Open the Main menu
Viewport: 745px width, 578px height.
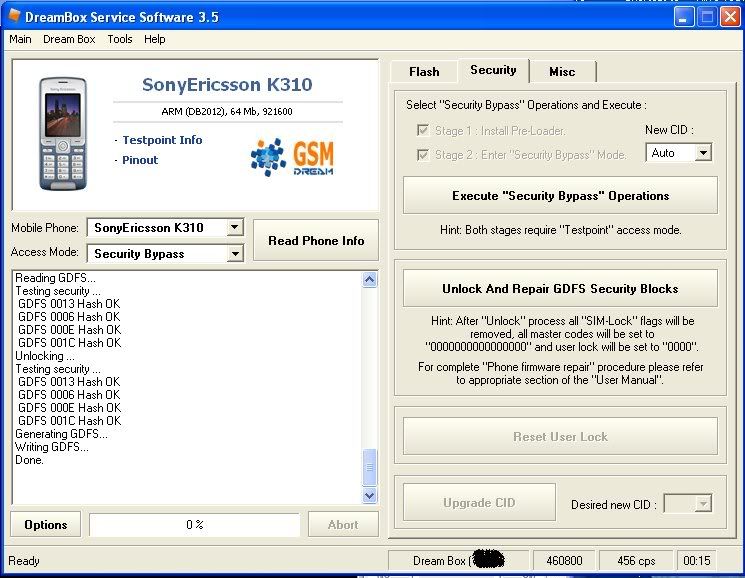20,39
